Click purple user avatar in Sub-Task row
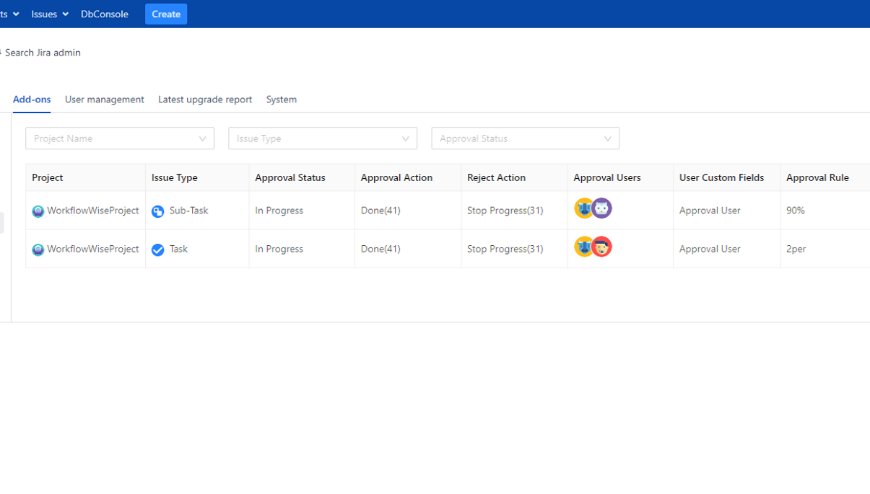The image size is (870, 494). pos(602,208)
